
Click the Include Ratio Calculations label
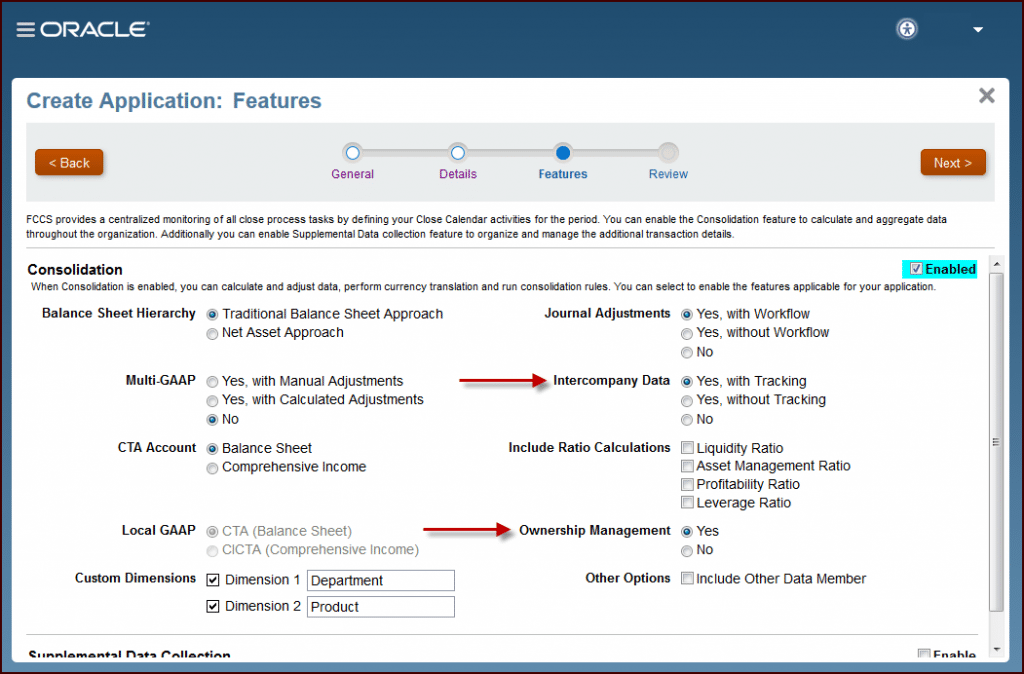pyautogui.click(x=590, y=448)
